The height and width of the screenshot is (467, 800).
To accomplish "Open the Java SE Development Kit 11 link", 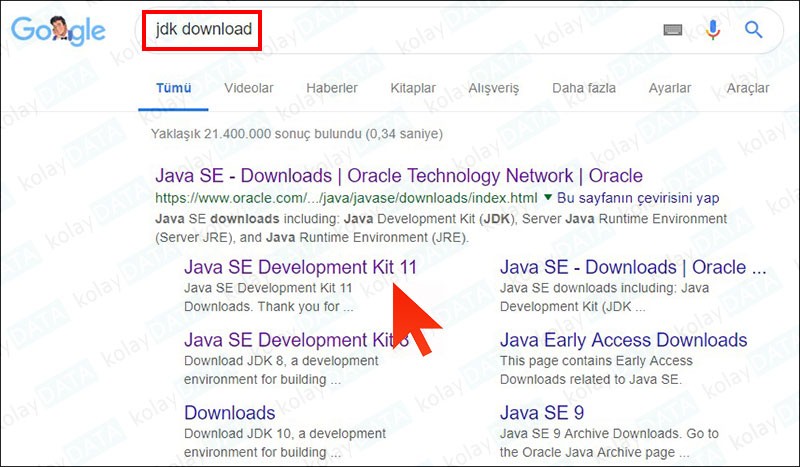I will point(300,267).
